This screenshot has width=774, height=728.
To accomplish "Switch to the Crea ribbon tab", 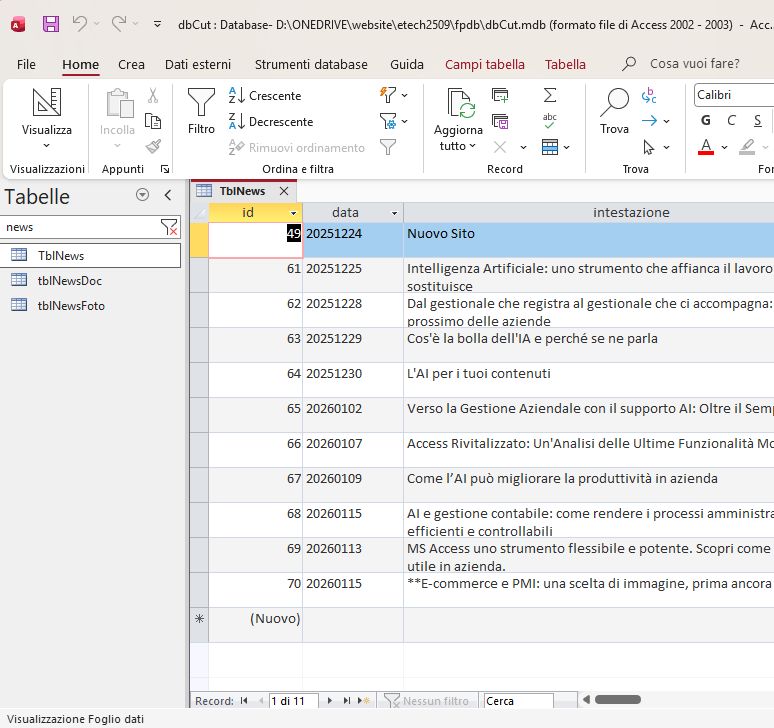I will click(131, 65).
